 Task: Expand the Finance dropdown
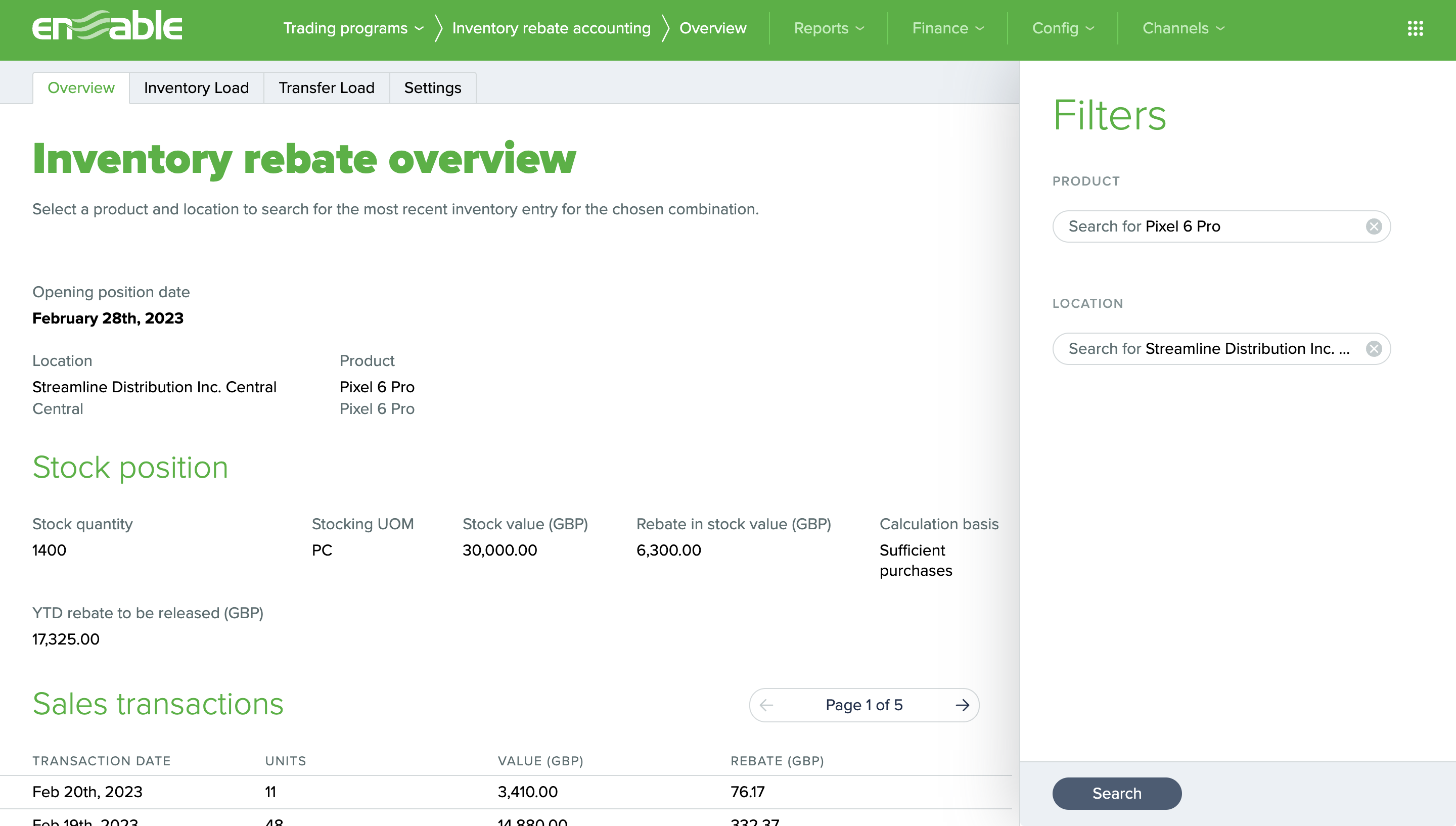pos(947,28)
